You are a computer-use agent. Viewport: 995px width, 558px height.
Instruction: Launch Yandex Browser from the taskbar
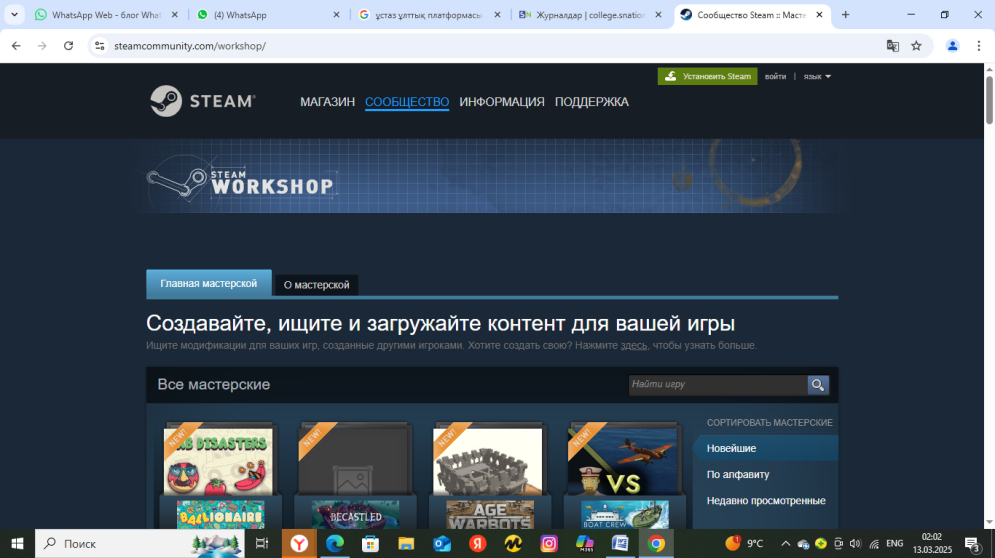[x=299, y=543]
